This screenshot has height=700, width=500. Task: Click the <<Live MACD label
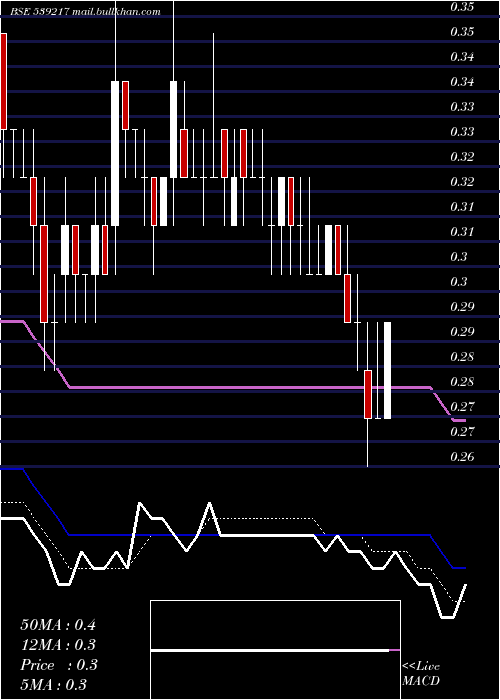(x=421, y=673)
